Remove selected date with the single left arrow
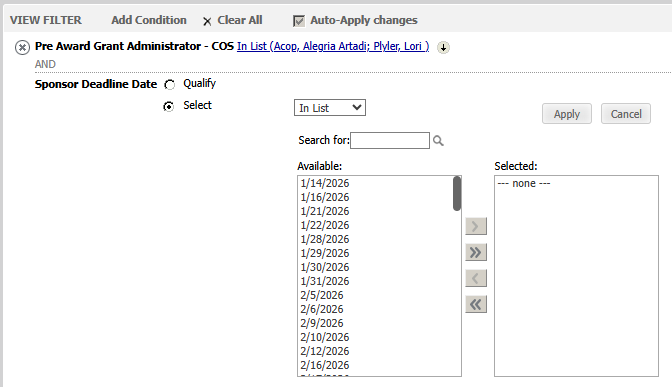 coord(476,279)
